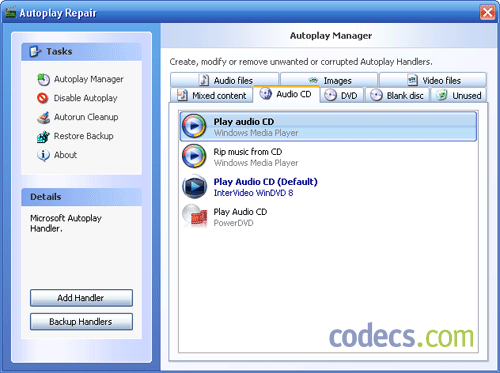
Task: Select the 'Rip music from CD' handler text
Action: (x=248, y=152)
